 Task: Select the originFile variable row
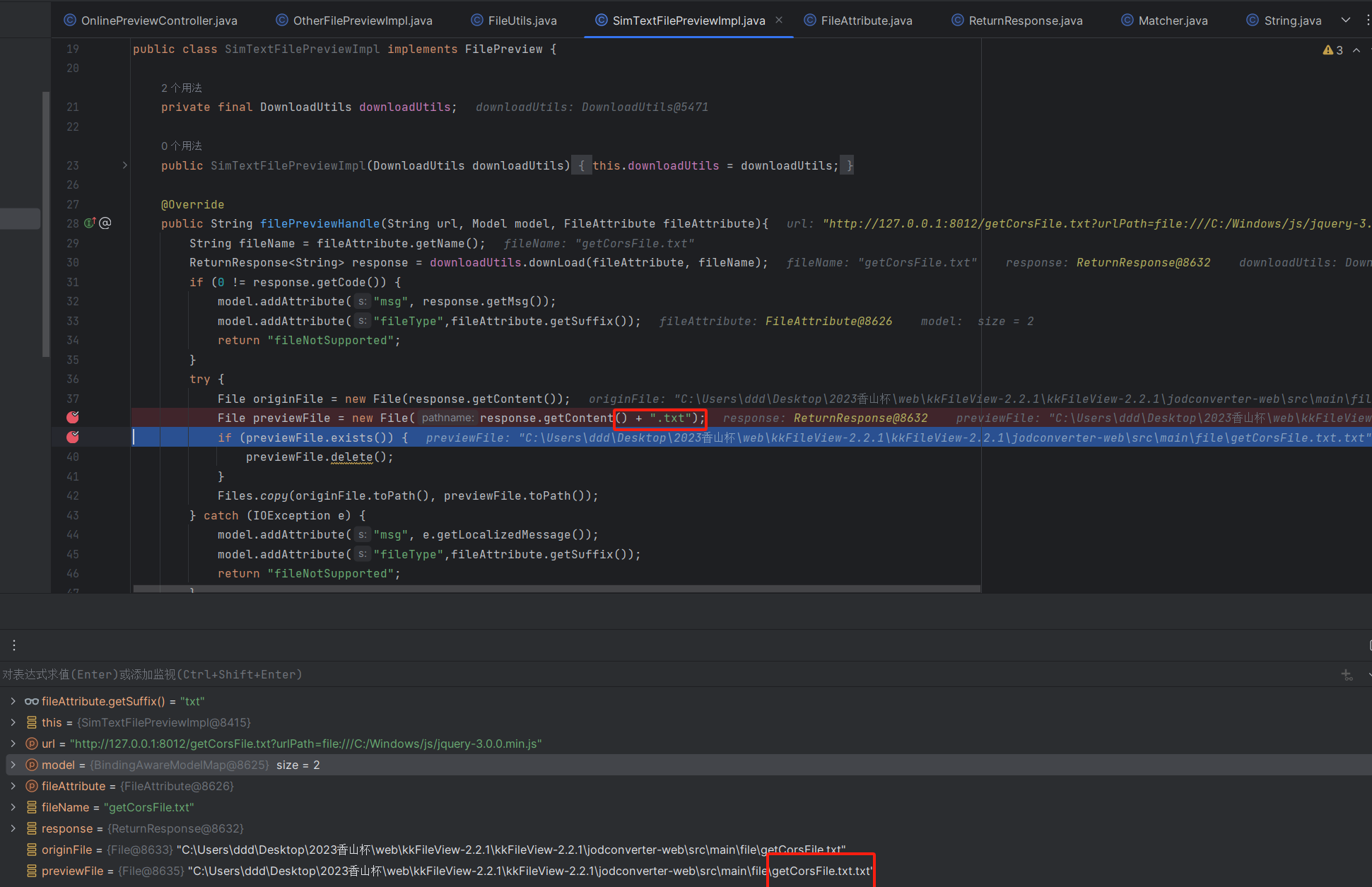point(686,850)
